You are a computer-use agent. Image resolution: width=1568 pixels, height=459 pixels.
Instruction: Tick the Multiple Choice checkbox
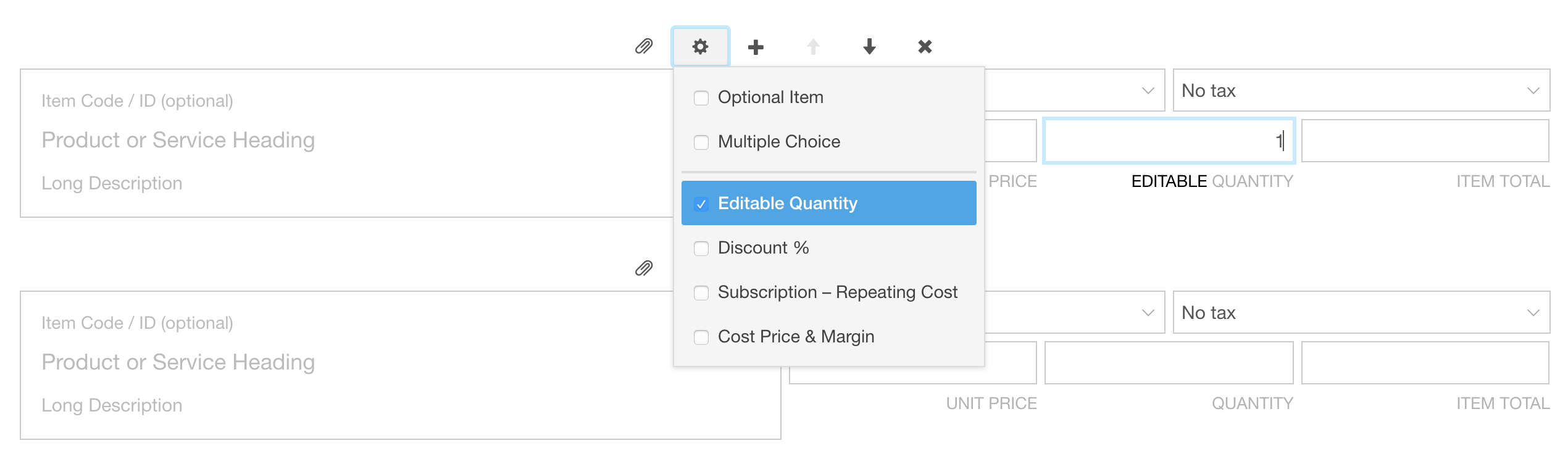(x=701, y=142)
